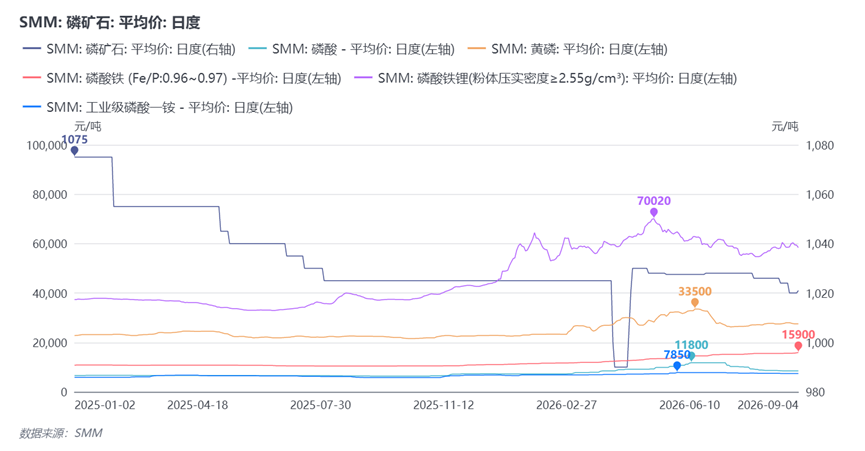This screenshot has height=451, width=865.
Task: Toggle the 磷酸 平均价 legend series
Action: tap(352, 49)
